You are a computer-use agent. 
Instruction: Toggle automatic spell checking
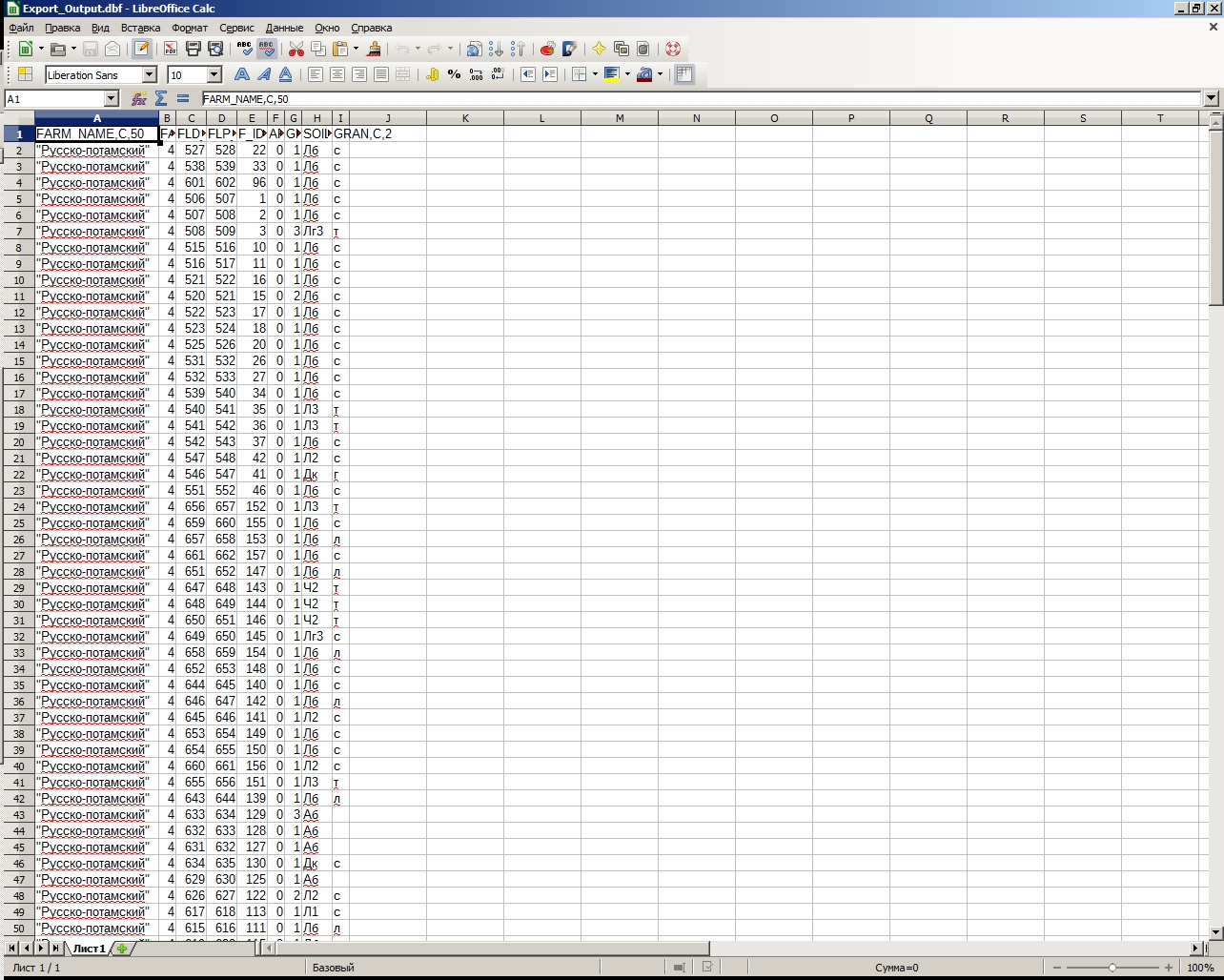(267, 49)
